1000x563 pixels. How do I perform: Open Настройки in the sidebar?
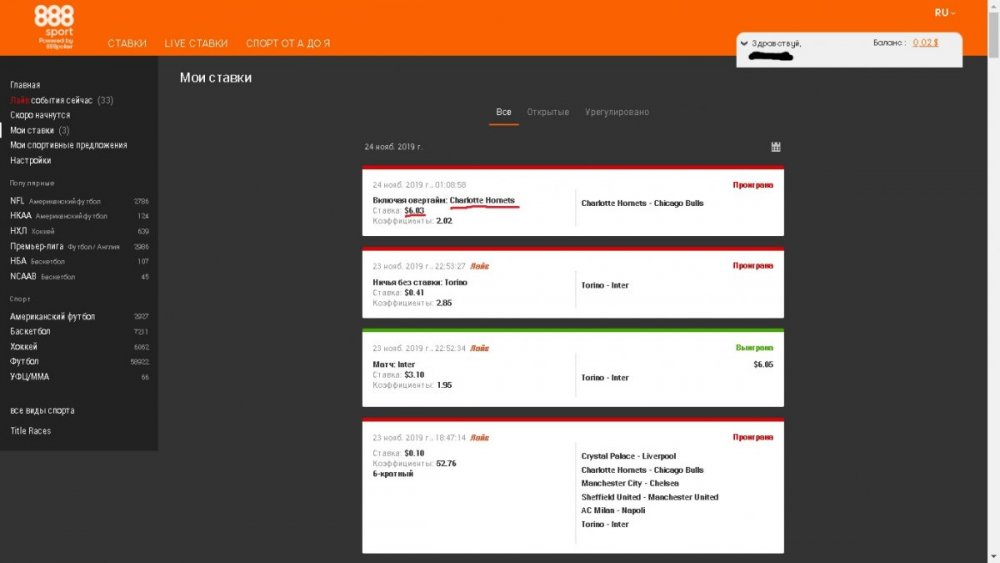[30, 161]
